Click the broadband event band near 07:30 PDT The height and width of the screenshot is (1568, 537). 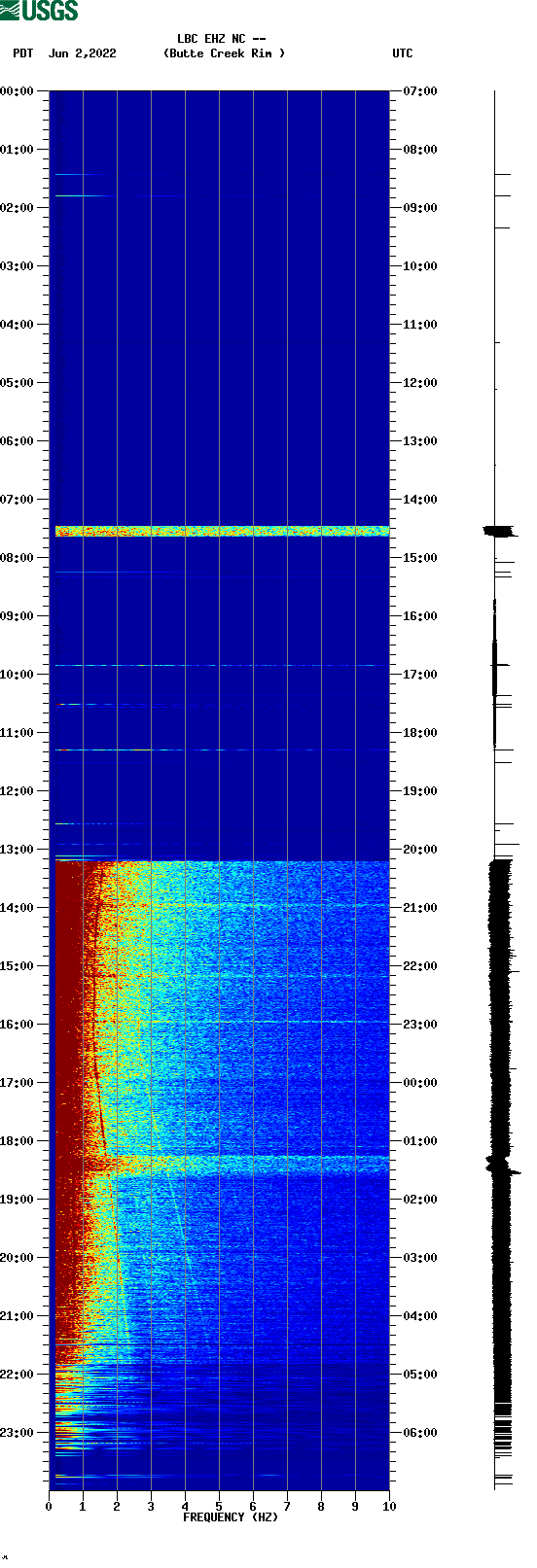[222, 531]
